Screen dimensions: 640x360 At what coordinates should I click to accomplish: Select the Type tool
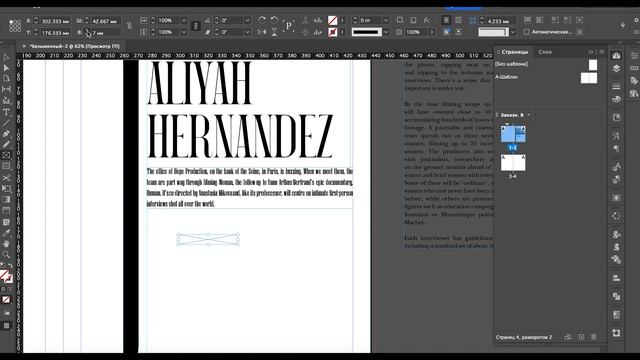(x=6, y=112)
